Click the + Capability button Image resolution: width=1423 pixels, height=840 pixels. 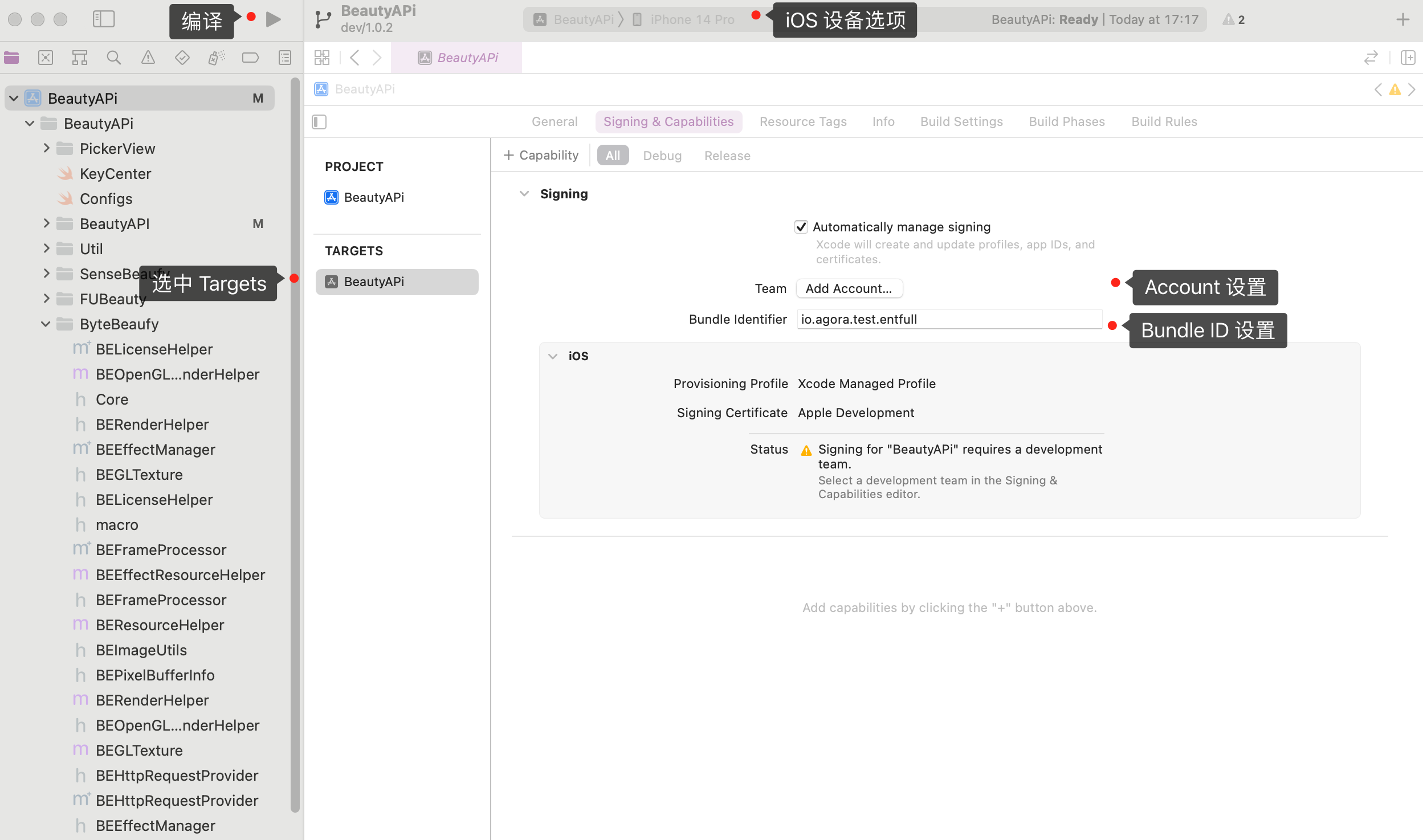541,155
